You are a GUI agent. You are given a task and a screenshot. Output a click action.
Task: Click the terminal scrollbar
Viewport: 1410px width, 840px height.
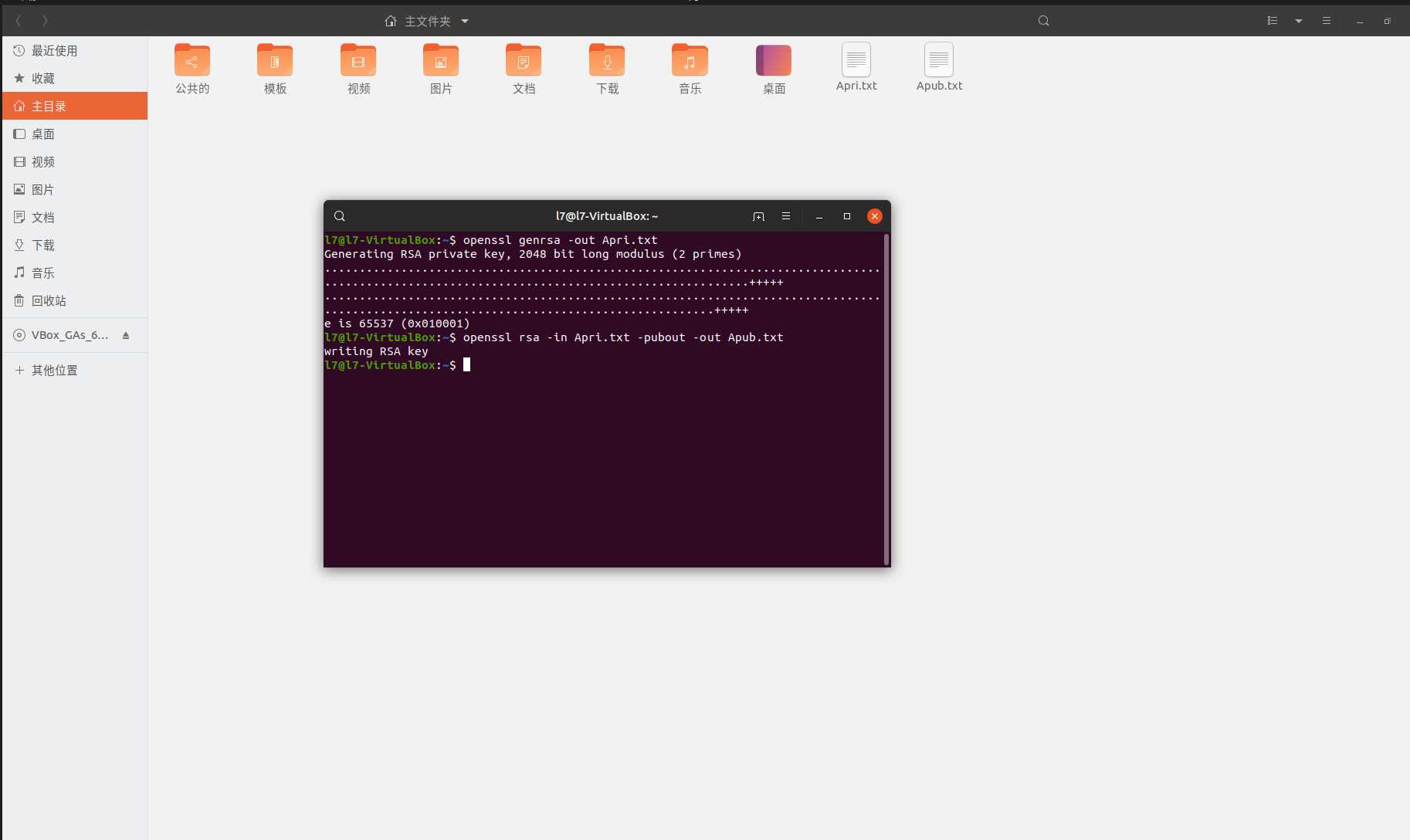tap(886, 398)
